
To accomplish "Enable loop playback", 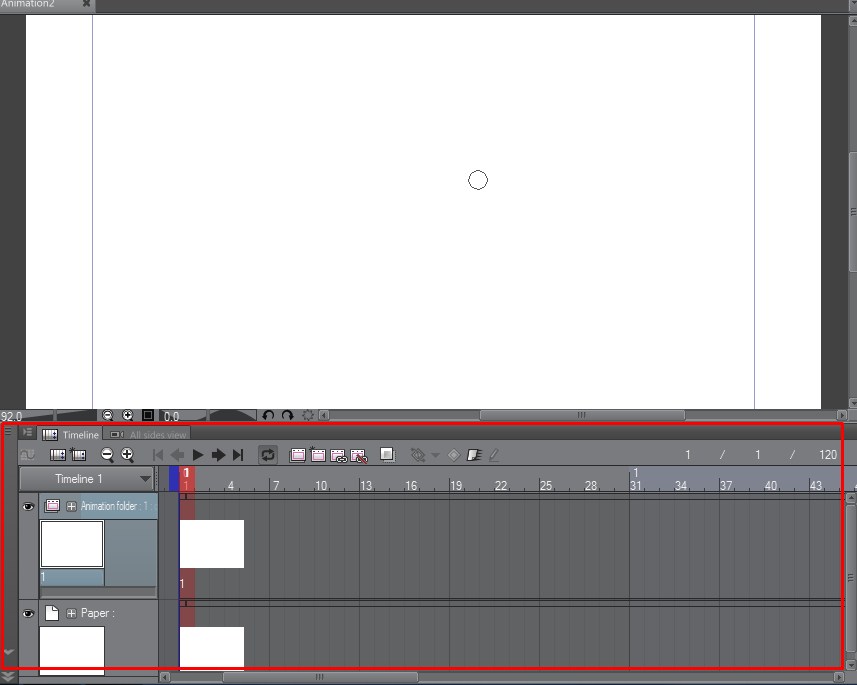I will [267, 455].
